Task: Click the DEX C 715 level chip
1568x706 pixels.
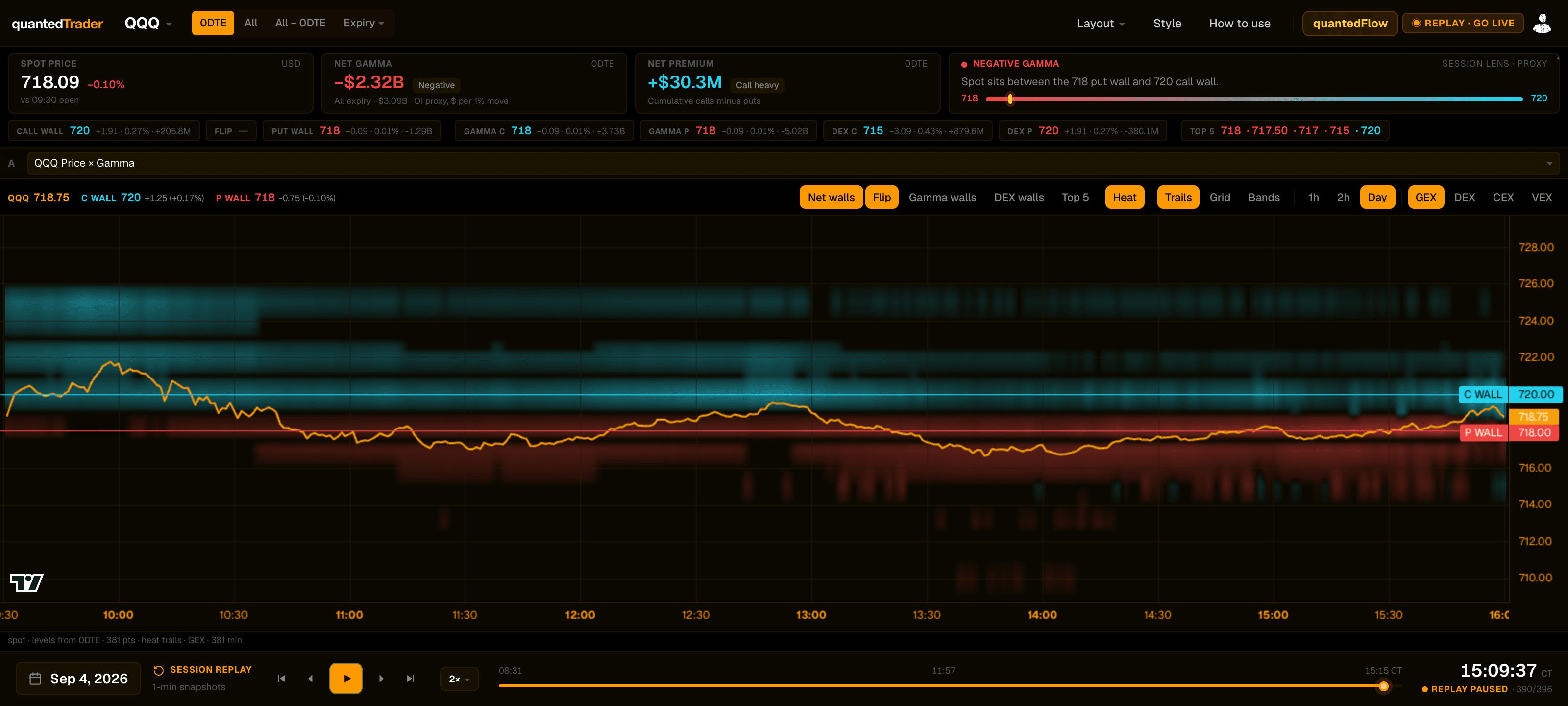Action: click(907, 131)
